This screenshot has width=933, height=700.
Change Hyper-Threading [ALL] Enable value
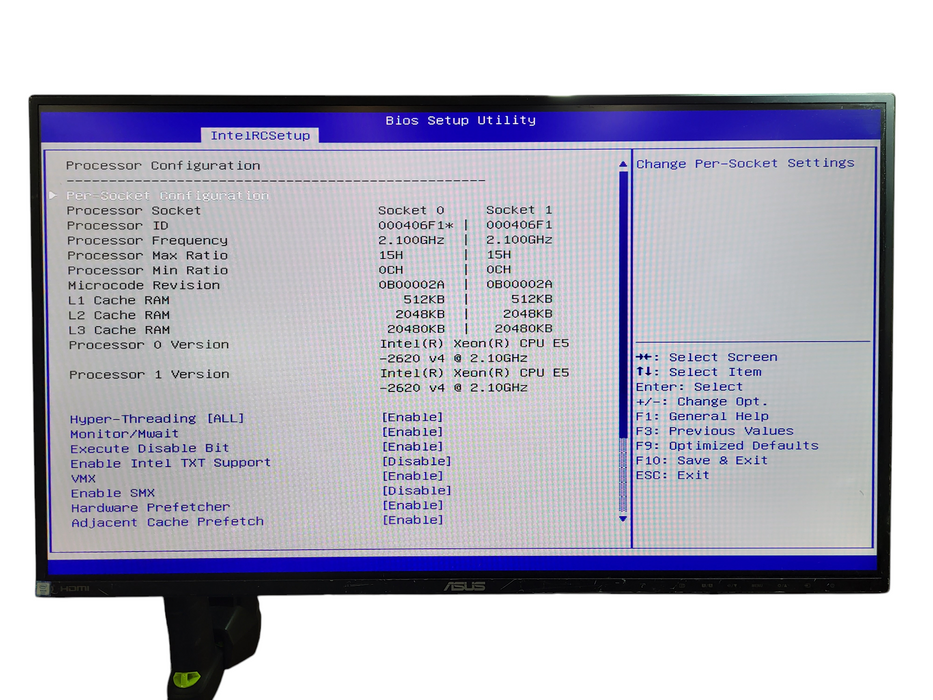click(x=412, y=417)
